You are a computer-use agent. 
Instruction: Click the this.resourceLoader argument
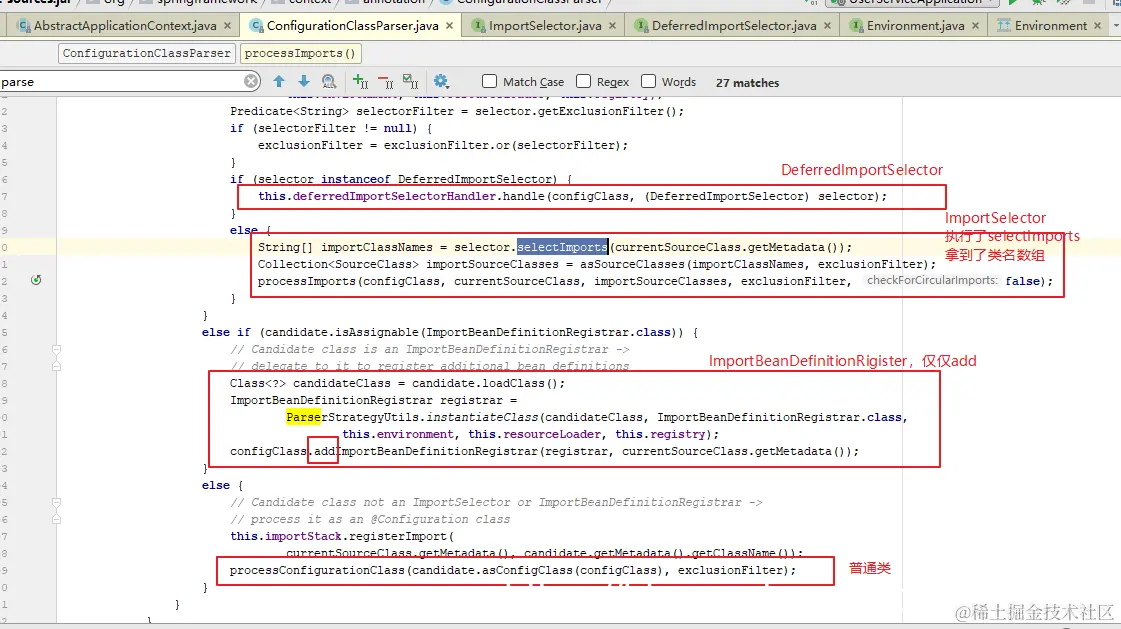point(535,435)
